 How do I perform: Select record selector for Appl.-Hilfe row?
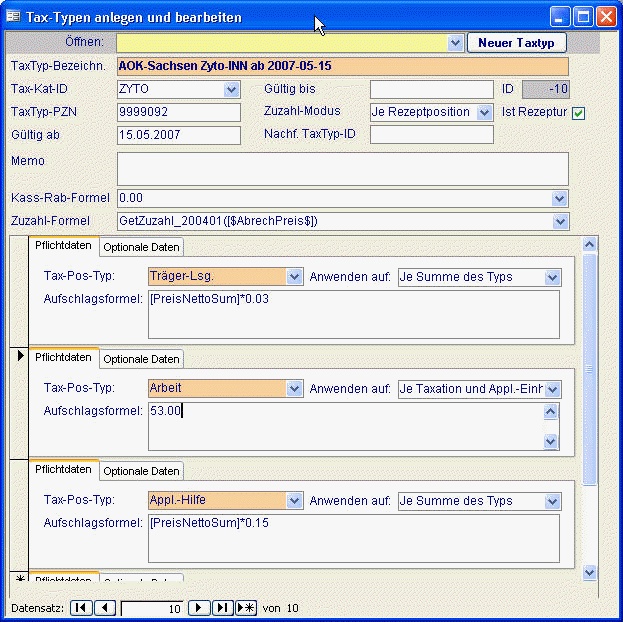19,515
